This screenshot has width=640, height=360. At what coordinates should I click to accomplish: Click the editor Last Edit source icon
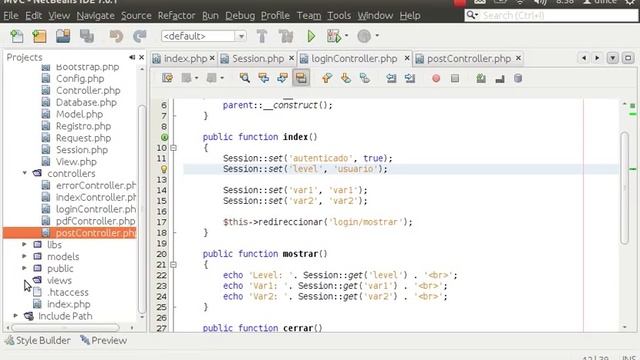click(x=167, y=78)
